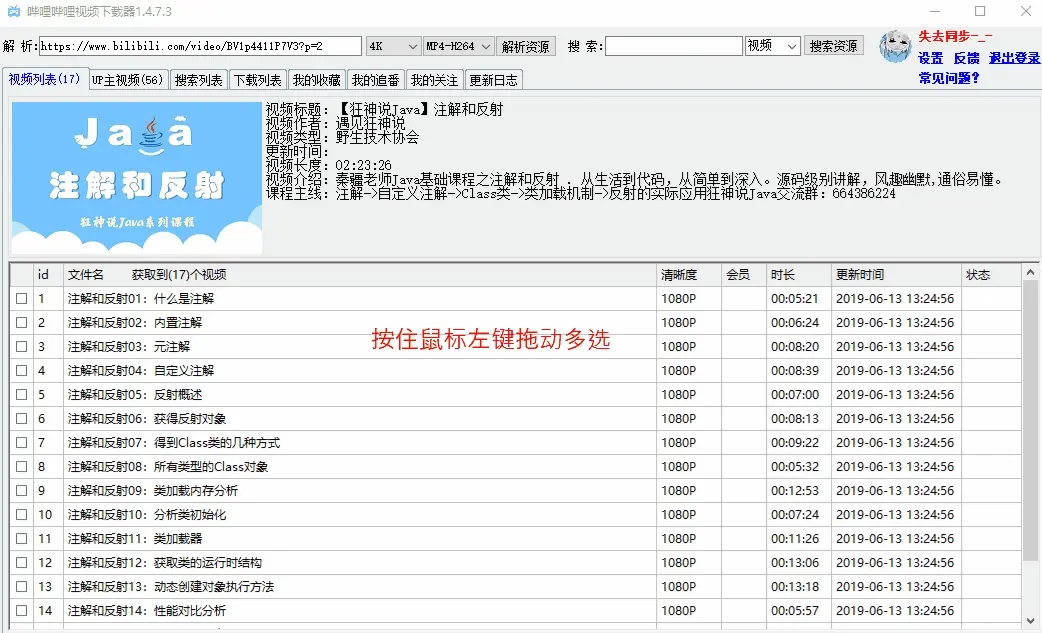Select checkbox for 类加载器 row

tap(22, 539)
